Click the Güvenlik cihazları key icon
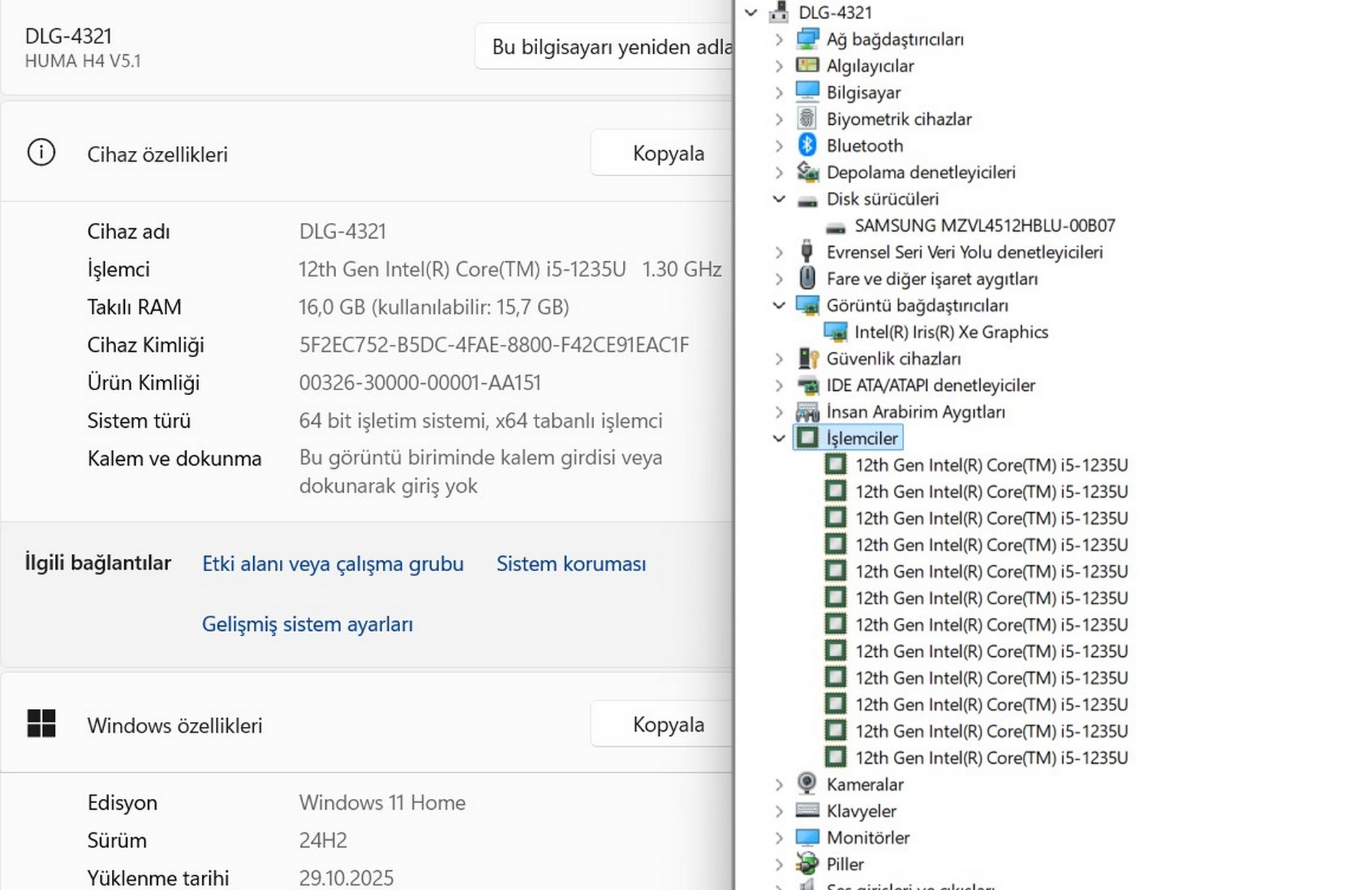This screenshot has width=1372, height=890. [808, 359]
